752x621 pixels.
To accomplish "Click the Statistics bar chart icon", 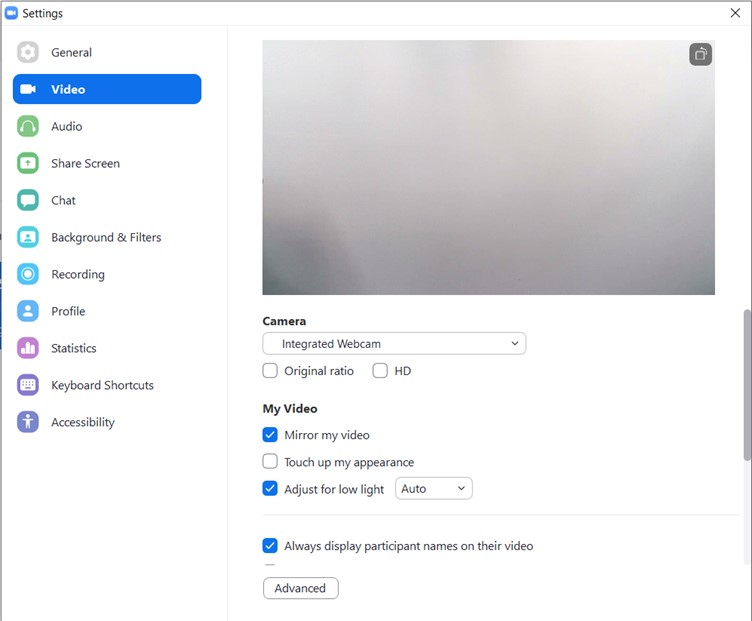I will [x=28, y=348].
